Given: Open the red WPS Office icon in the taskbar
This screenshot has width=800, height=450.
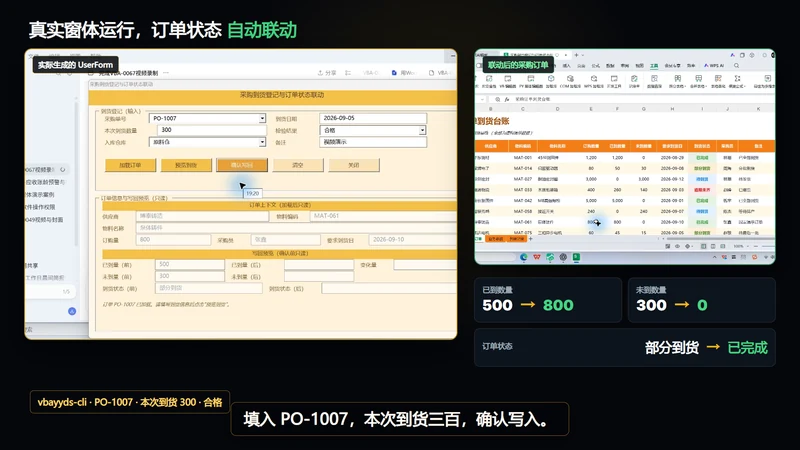Looking at the screenshot, I should (537, 257).
